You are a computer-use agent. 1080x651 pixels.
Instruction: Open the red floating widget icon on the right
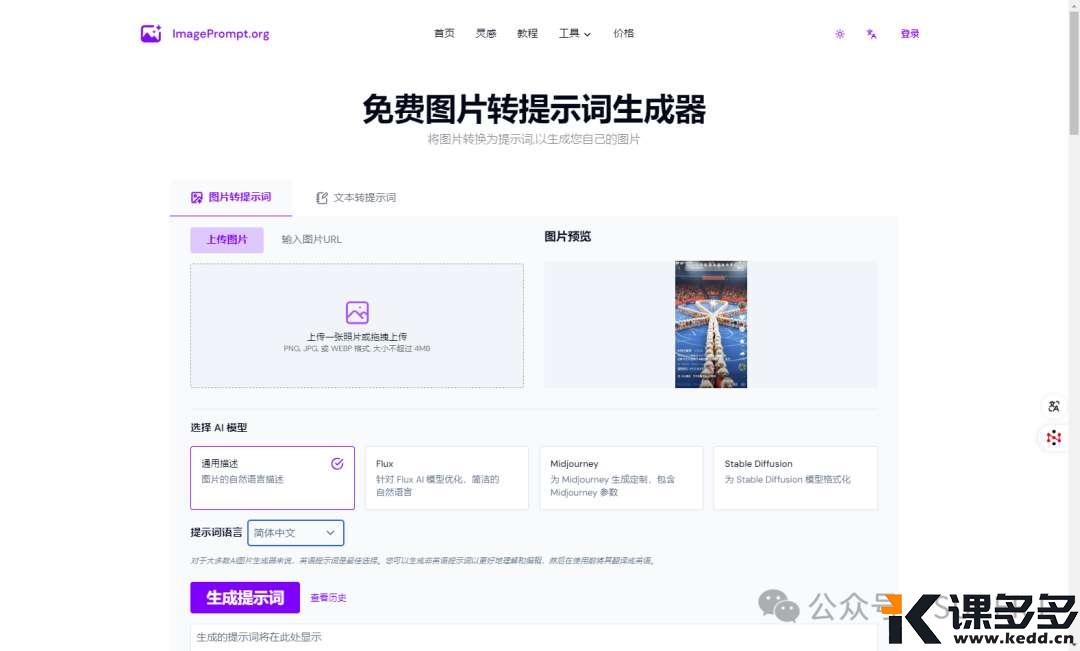tap(1053, 438)
